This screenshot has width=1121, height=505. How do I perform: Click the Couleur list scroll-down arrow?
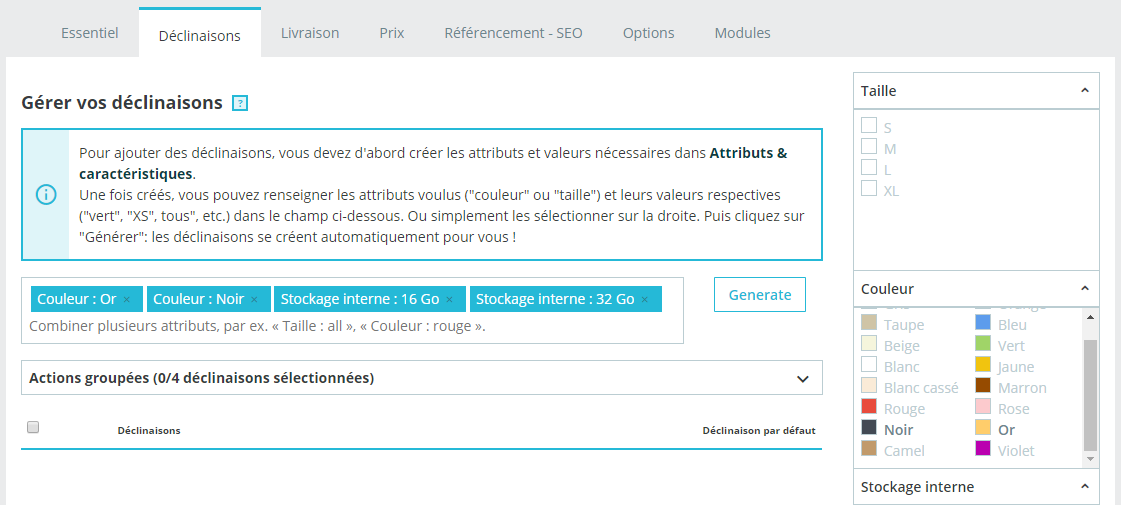(x=1090, y=459)
